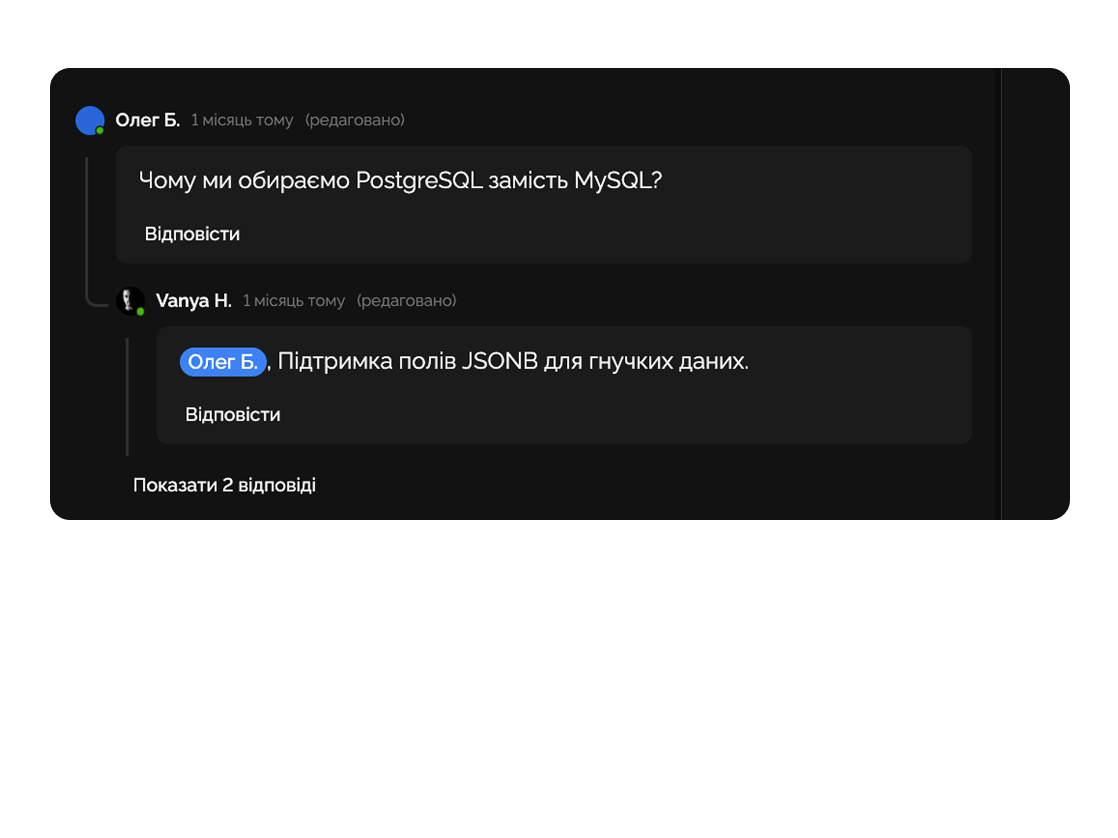Click the green online status dot on Олег Б.'s avatar

[100, 131]
